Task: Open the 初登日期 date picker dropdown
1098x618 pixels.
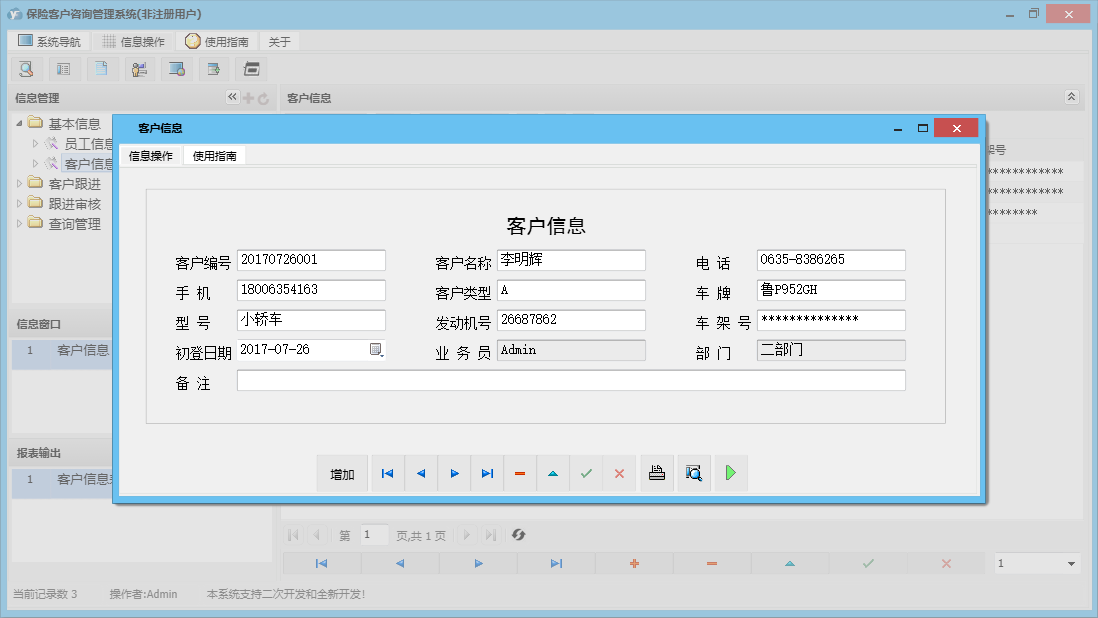Action: click(377, 349)
